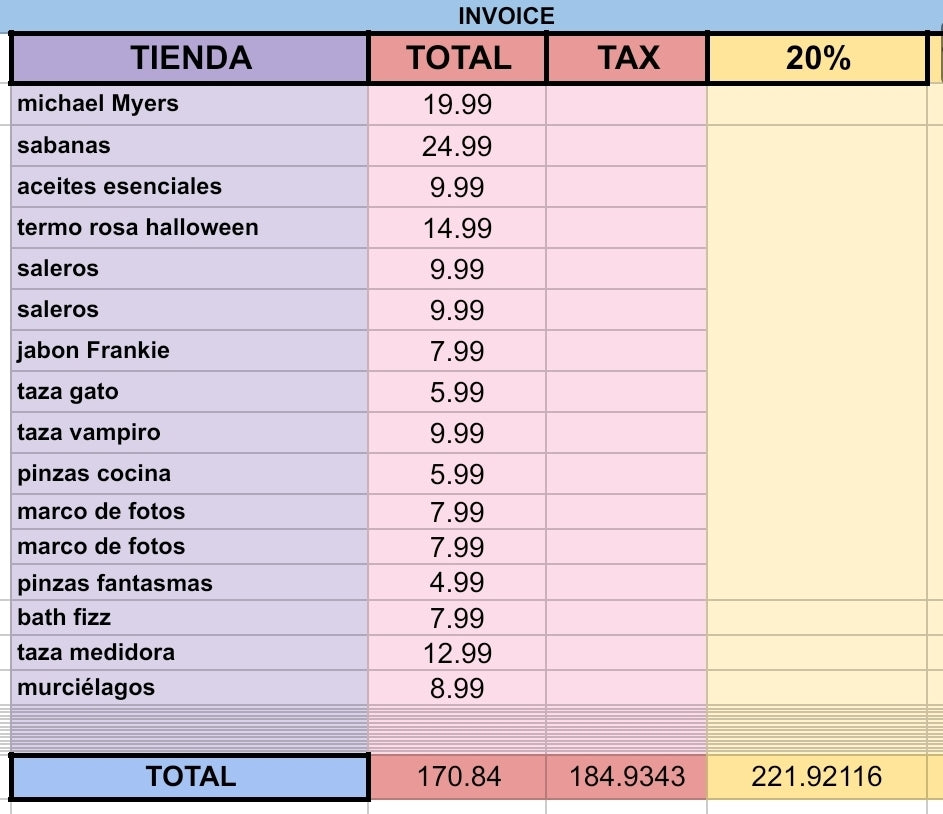Viewport: 943px width, 814px height.
Task: Select pinzas fantasmas price 4.99
Action: [457, 583]
